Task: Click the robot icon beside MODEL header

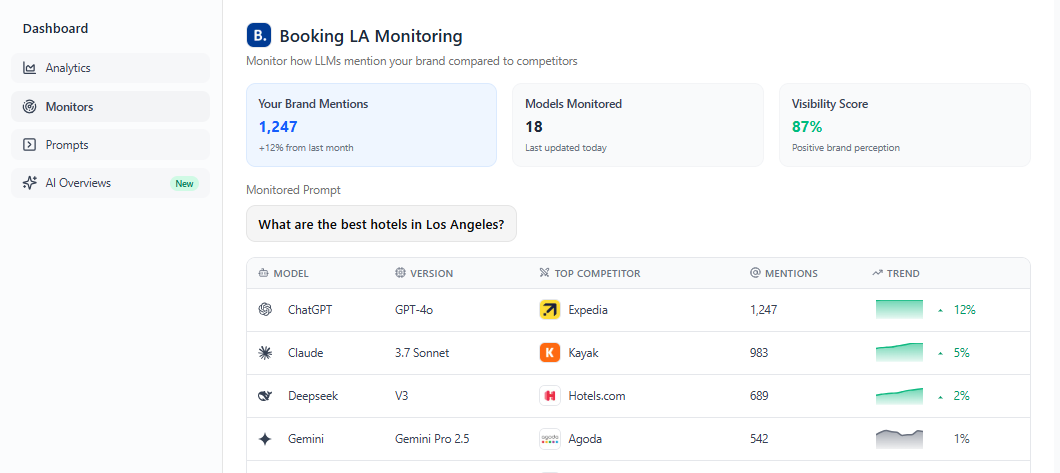Action: point(264,273)
